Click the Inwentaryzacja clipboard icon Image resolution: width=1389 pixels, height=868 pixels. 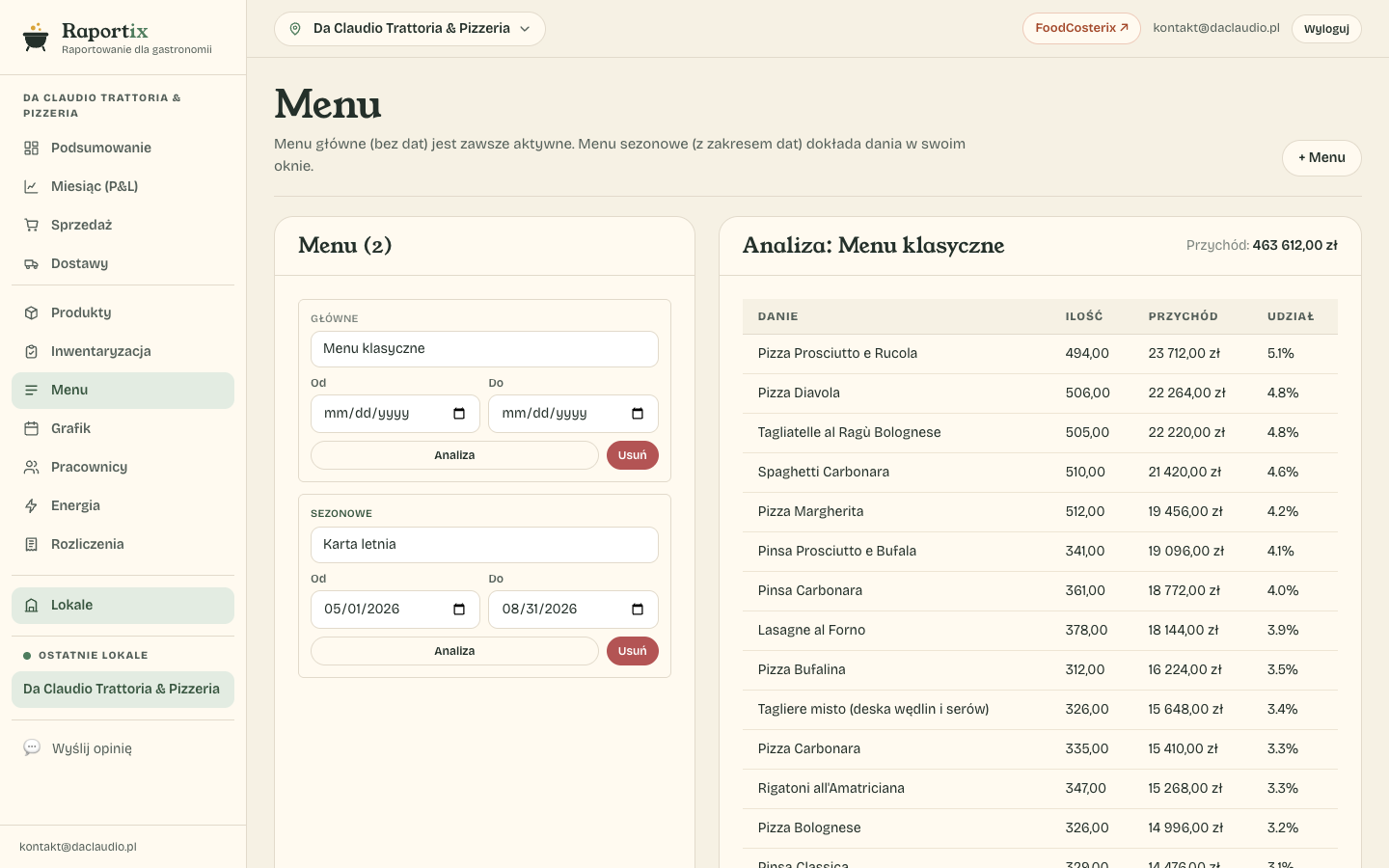(x=32, y=351)
